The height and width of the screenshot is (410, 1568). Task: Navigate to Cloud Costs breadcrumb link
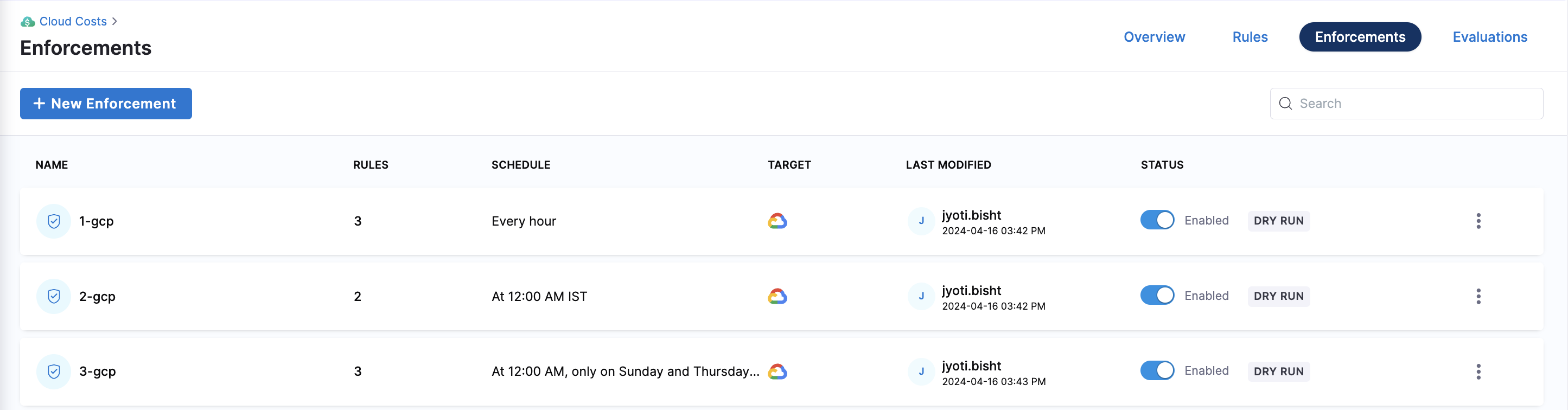click(73, 22)
